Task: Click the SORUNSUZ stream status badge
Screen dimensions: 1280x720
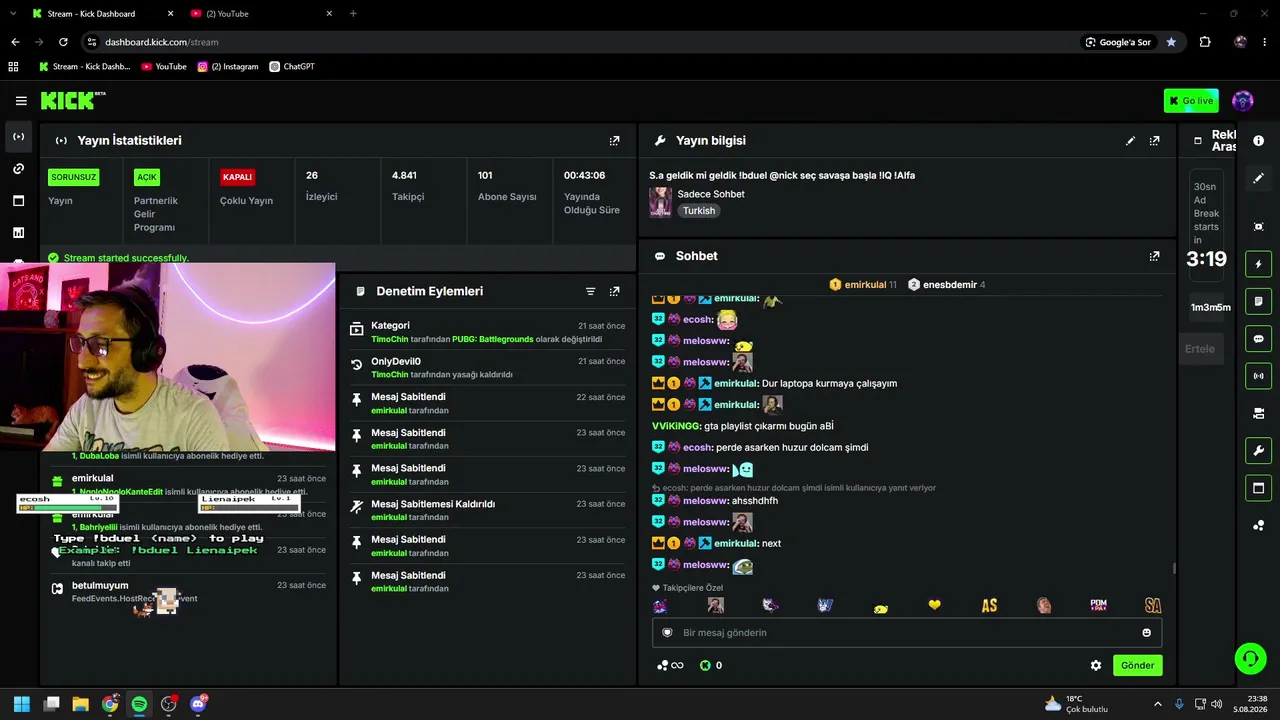Action: (74, 177)
